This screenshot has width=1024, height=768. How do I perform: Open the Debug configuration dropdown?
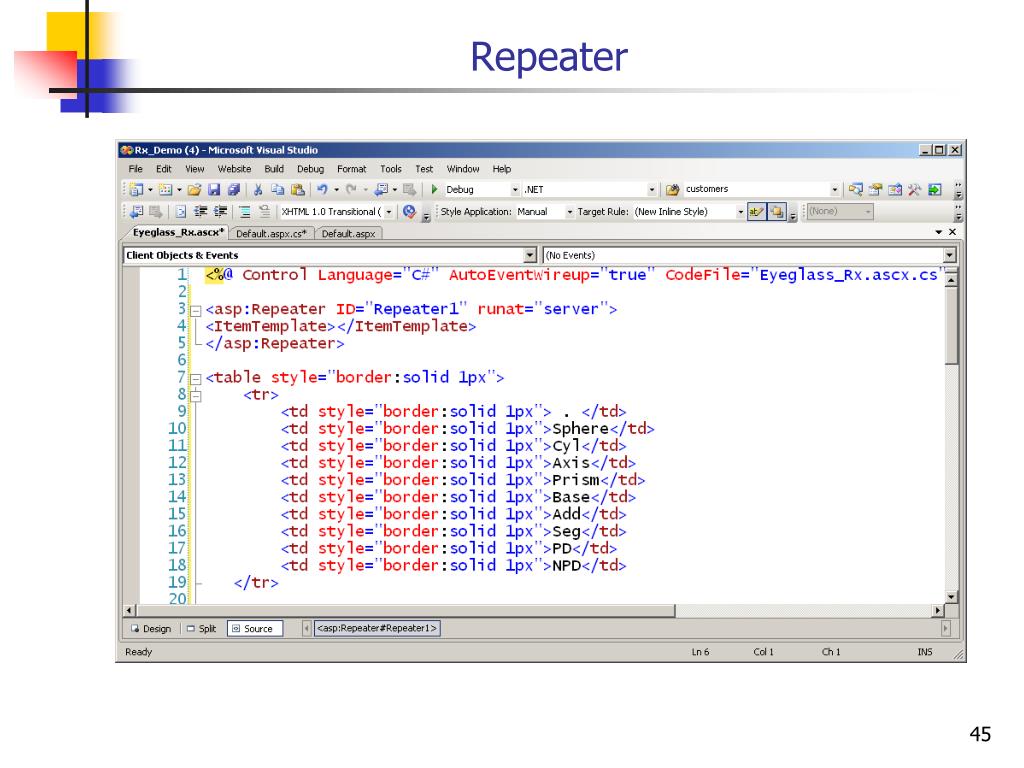click(515, 189)
